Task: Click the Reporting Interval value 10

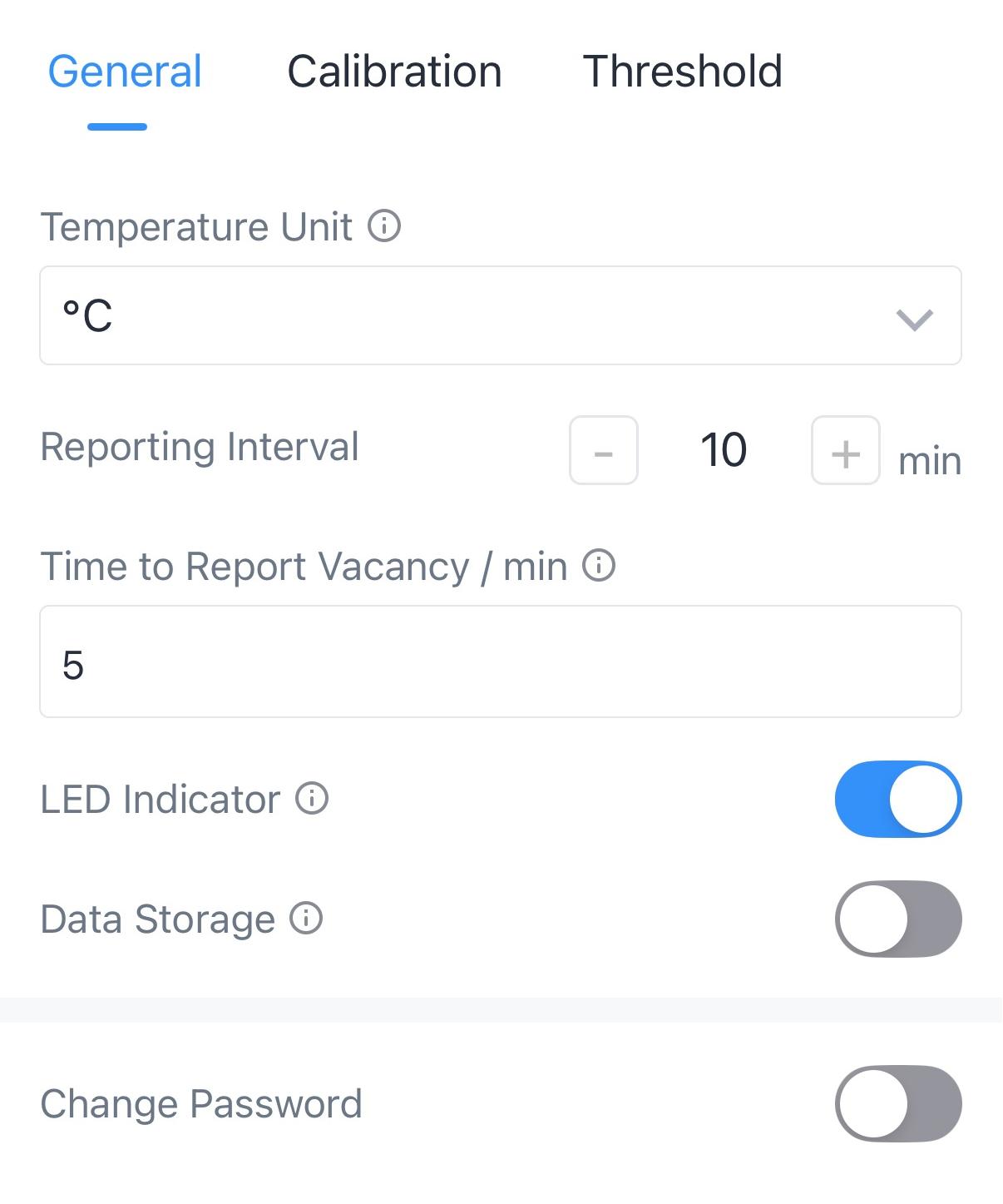Action: (724, 451)
